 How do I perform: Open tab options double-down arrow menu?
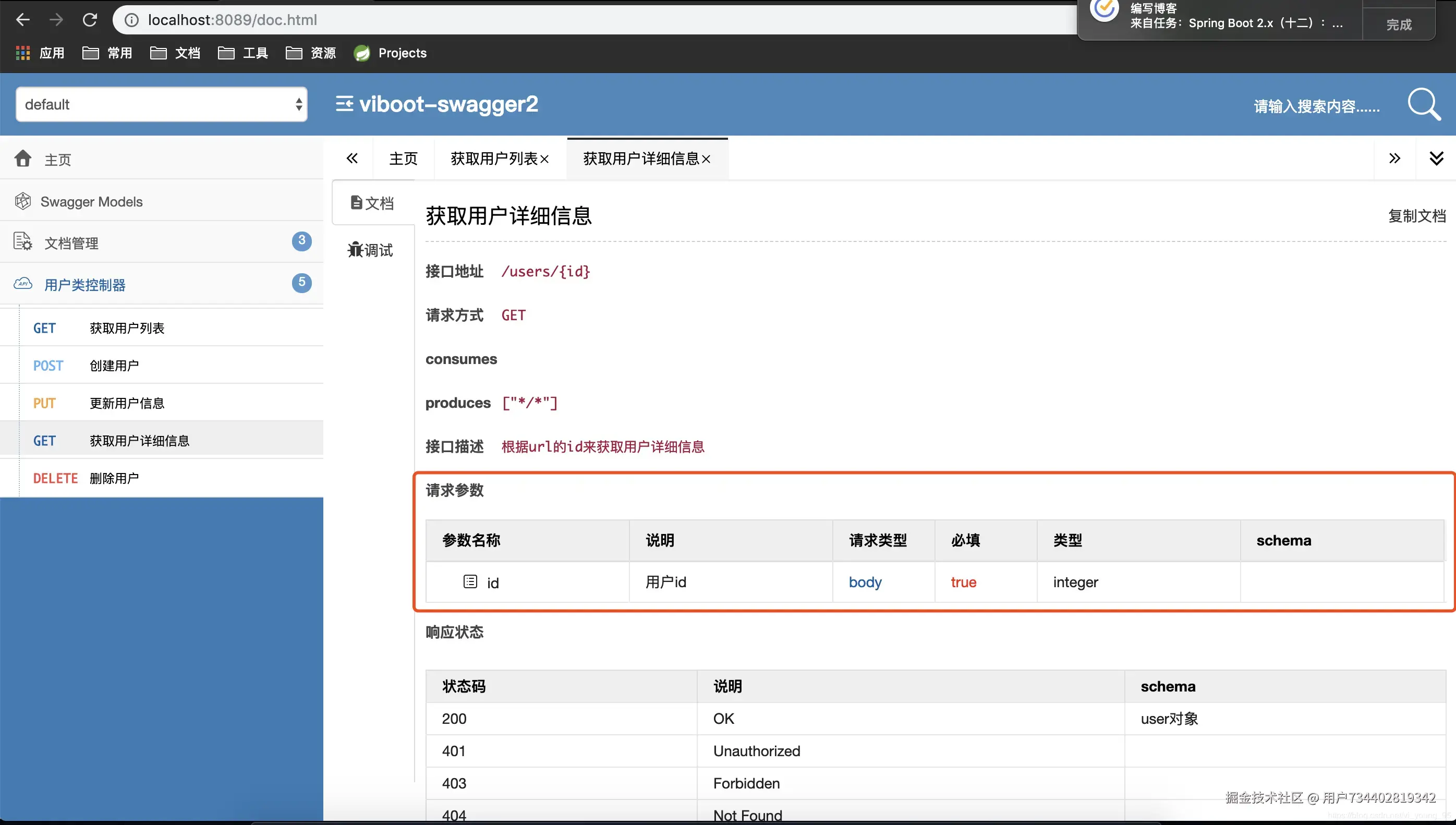(1436, 158)
